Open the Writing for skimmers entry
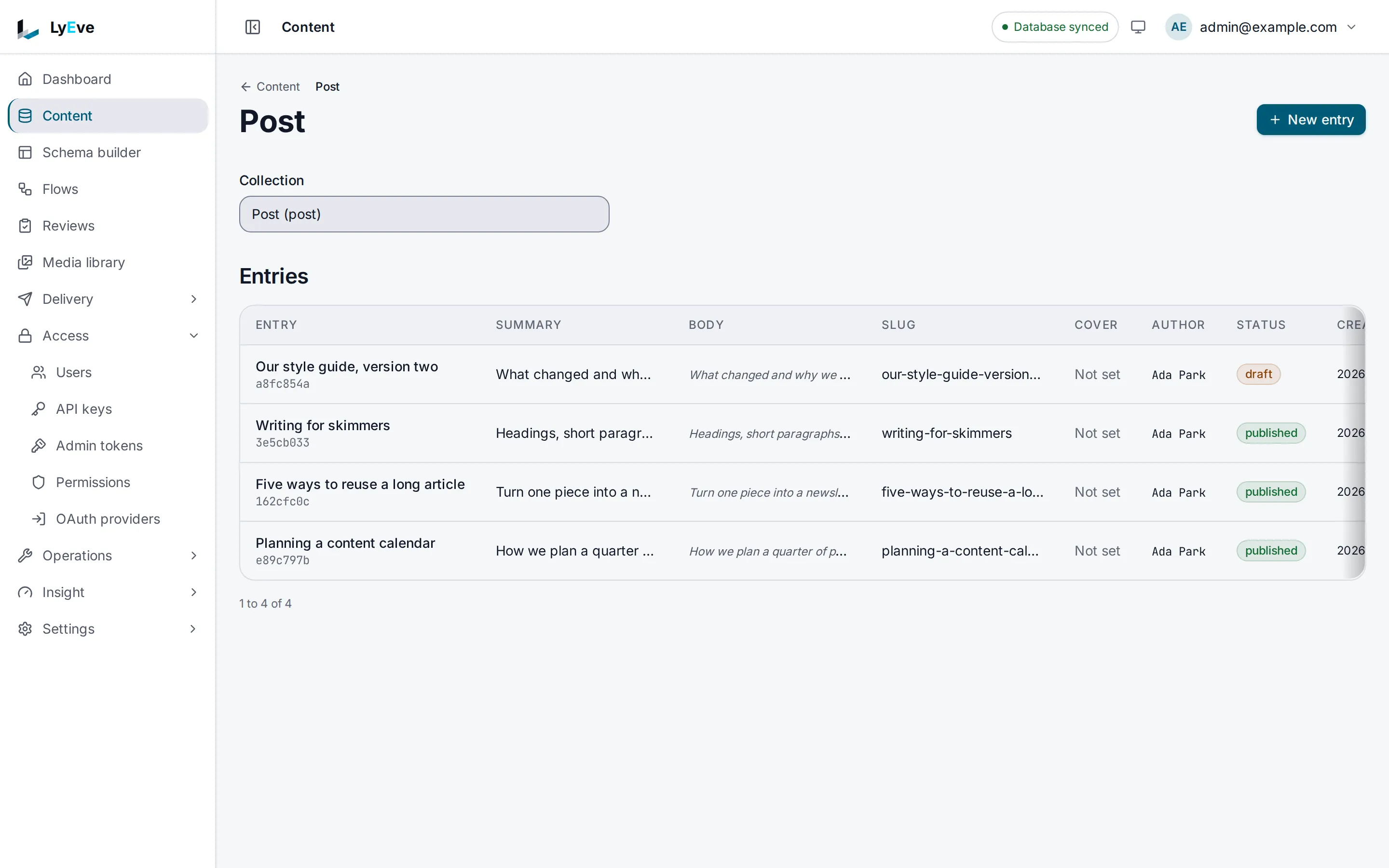Viewport: 1389px width, 868px height. (323, 425)
